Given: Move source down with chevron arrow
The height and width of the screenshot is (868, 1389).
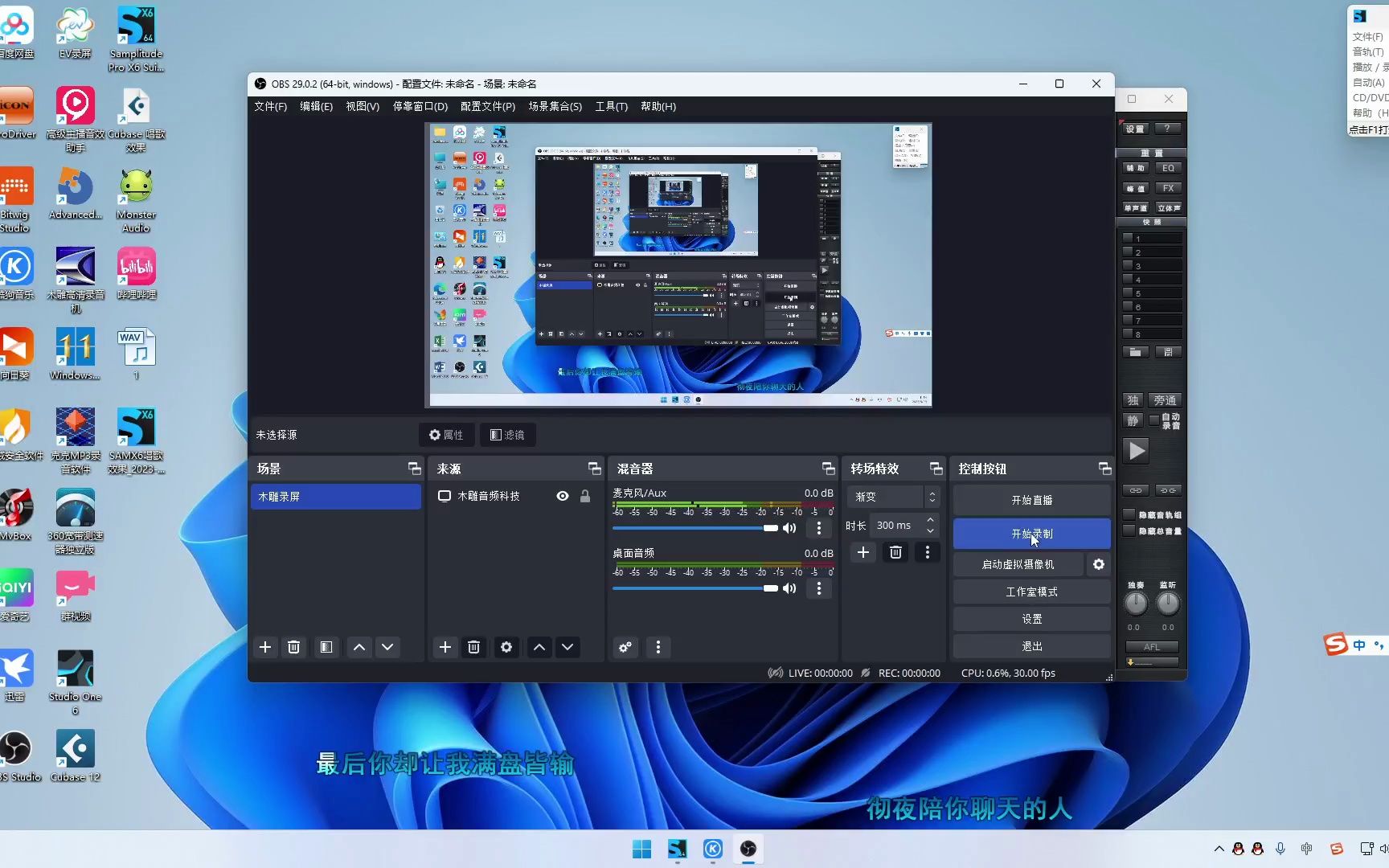Looking at the screenshot, I should point(567,647).
